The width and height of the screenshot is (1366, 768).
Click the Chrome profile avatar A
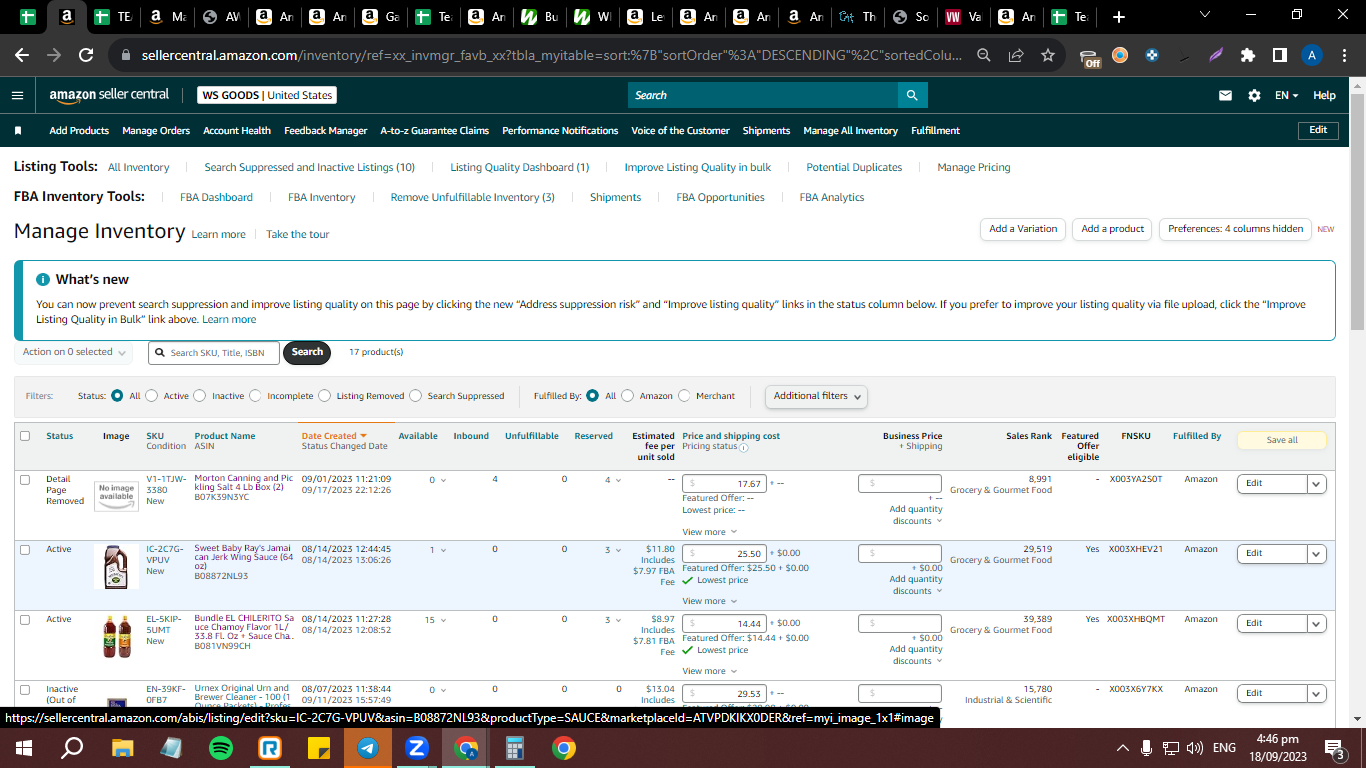click(x=1312, y=56)
